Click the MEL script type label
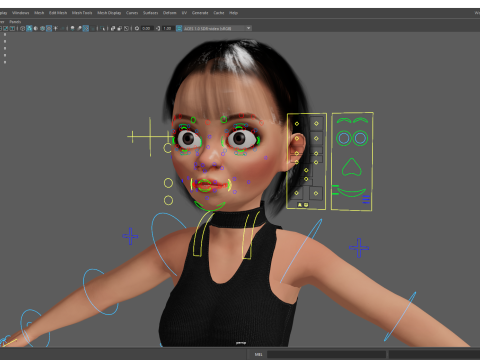Image resolution: width=480 pixels, height=360 pixels. point(258,354)
